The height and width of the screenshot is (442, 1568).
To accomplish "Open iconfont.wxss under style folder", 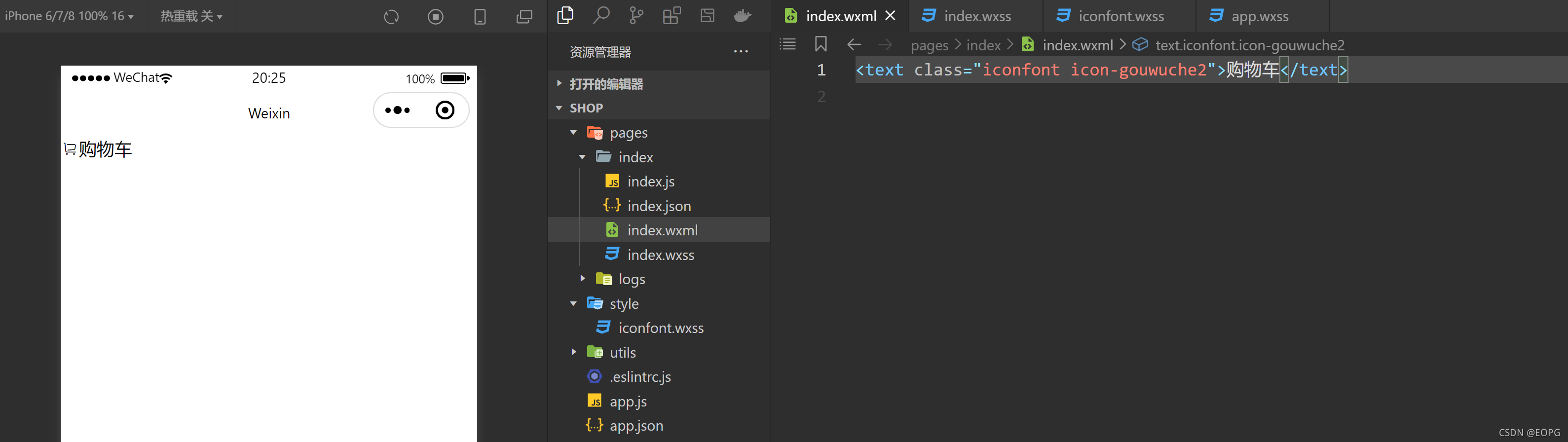I will [x=659, y=328].
